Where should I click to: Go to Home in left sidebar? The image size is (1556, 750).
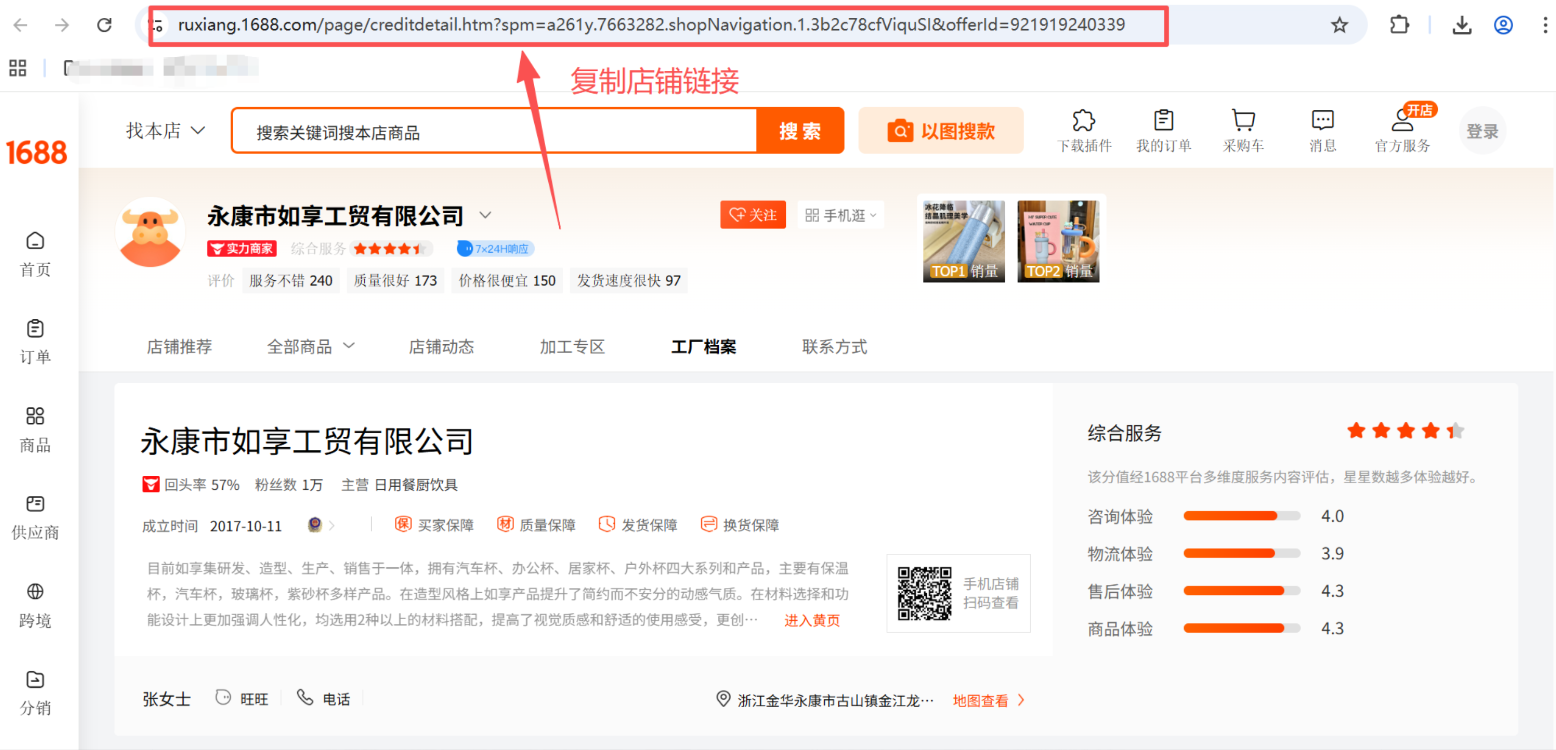click(x=36, y=241)
